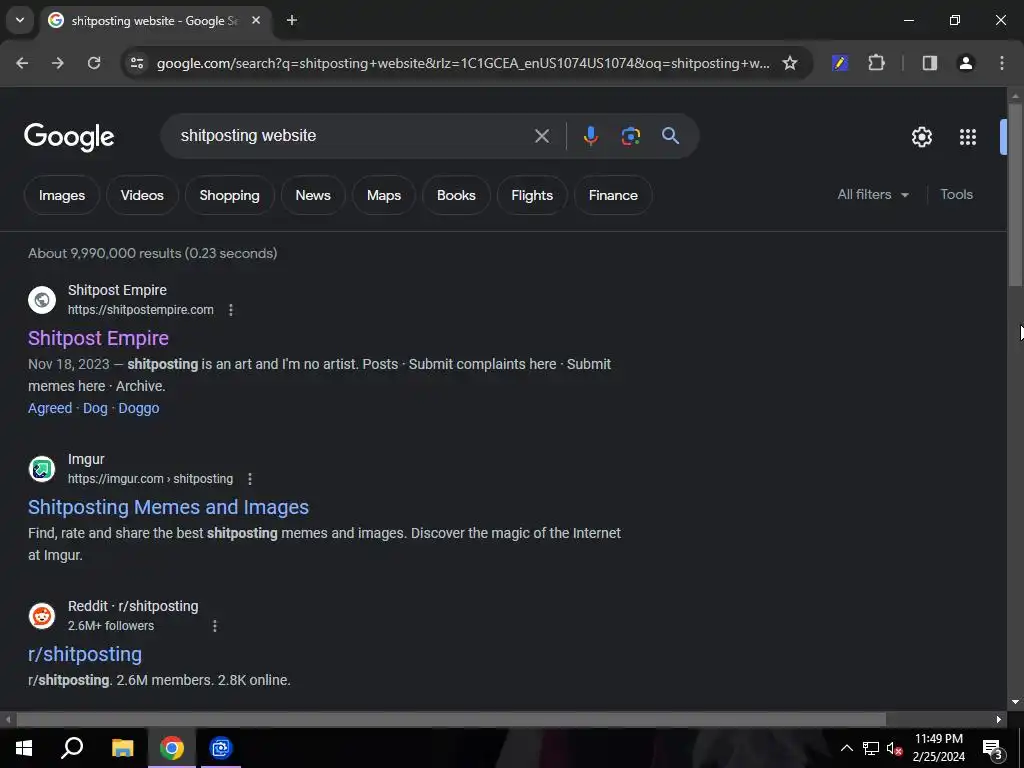Search by image with Google Lens

[630, 136]
